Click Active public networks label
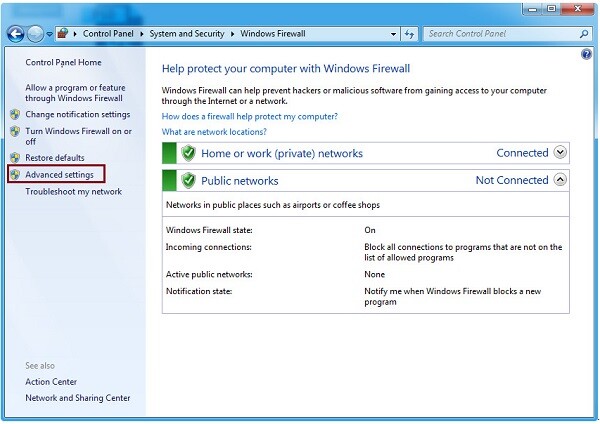The height and width of the screenshot is (424, 600). pos(209,274)
